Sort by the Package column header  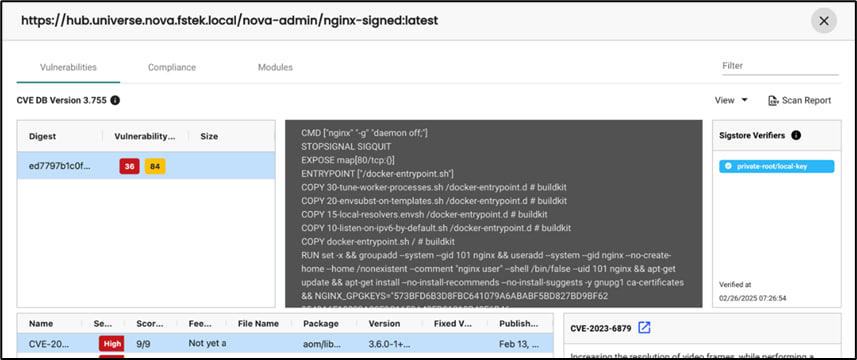click(321, 323)
